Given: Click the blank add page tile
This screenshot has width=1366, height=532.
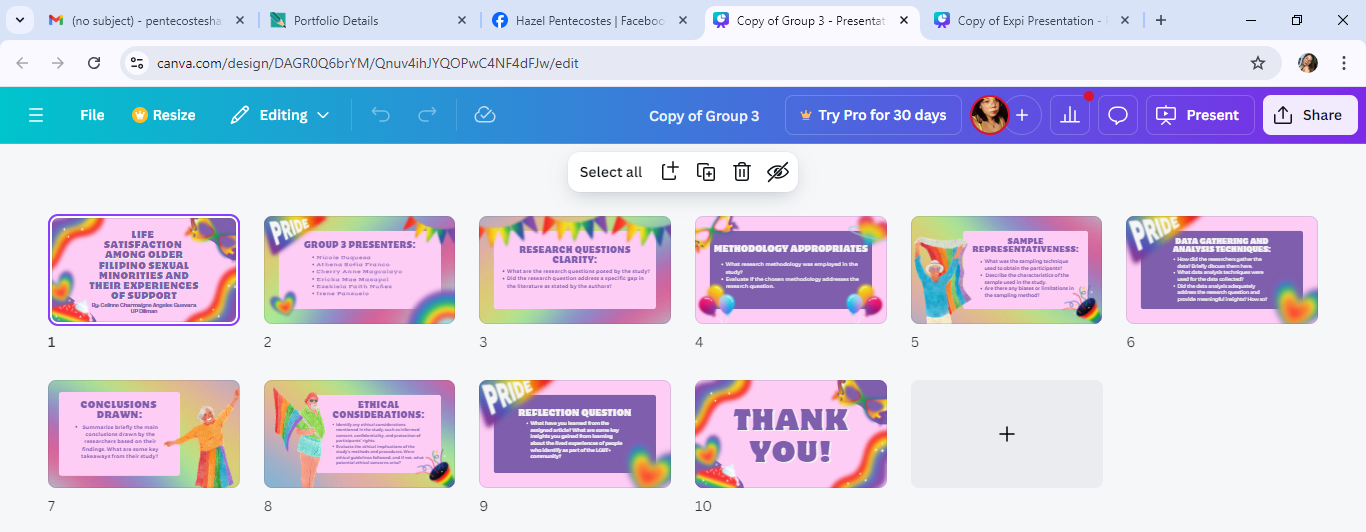Looking at the screenshot, I should click(1006, 434).
